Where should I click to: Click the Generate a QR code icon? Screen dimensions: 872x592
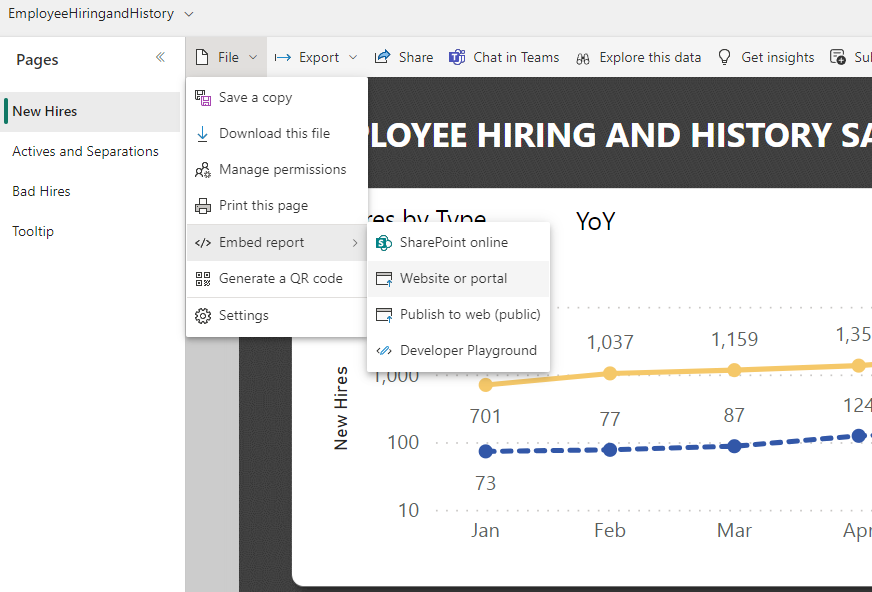click(203, 279)
